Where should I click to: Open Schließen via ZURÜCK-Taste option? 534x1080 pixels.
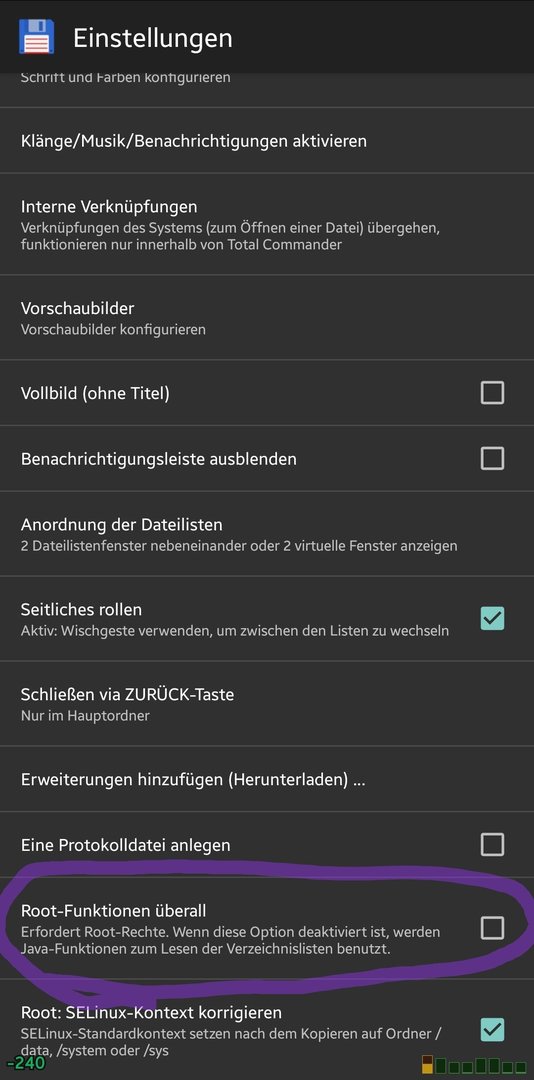point(267,703)
